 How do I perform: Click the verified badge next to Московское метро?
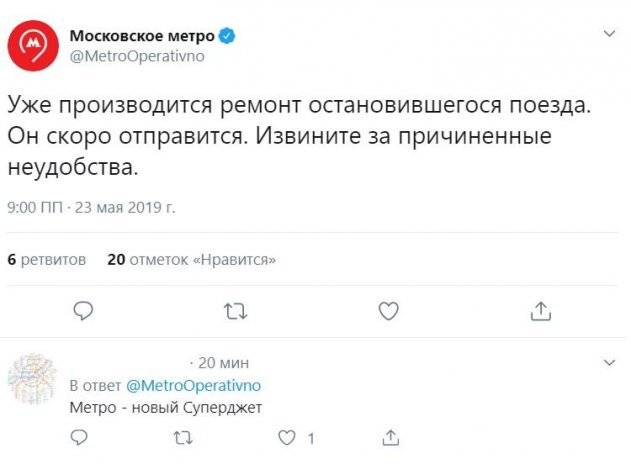pyautogui.click(x=229, y=37)
